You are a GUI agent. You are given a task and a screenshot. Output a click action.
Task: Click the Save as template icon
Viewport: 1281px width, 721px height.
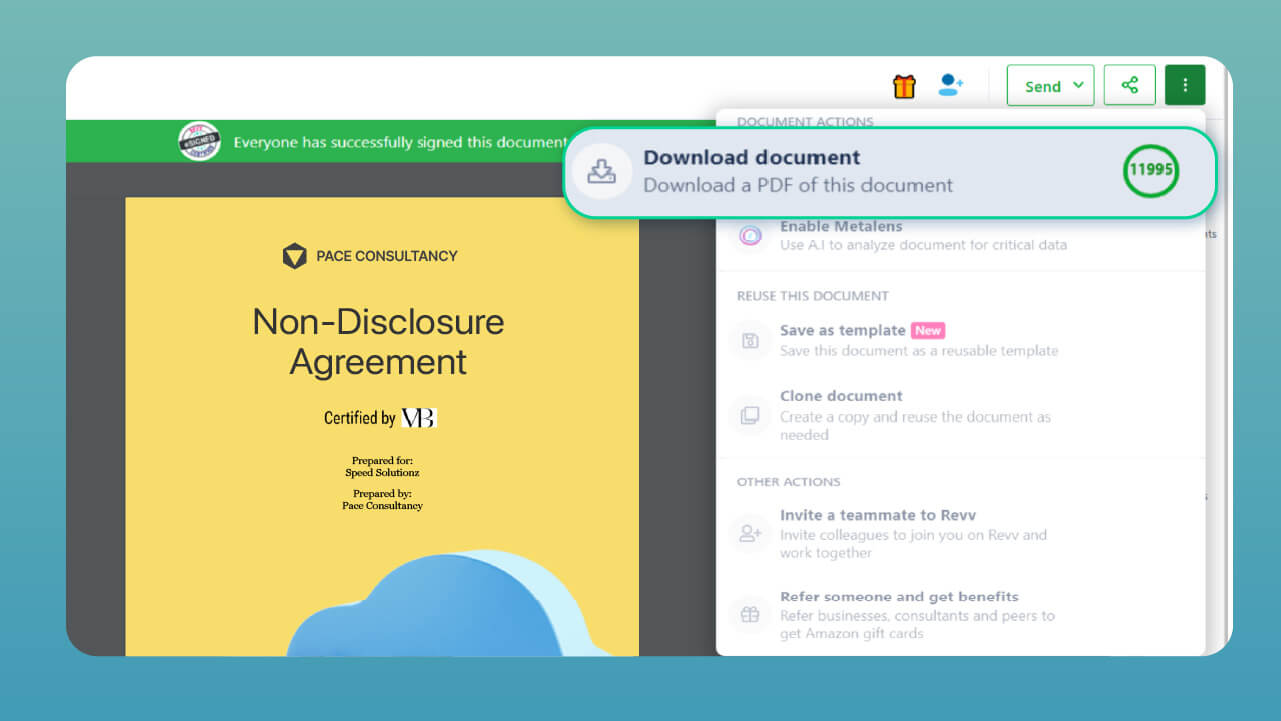tap(750, 341)
